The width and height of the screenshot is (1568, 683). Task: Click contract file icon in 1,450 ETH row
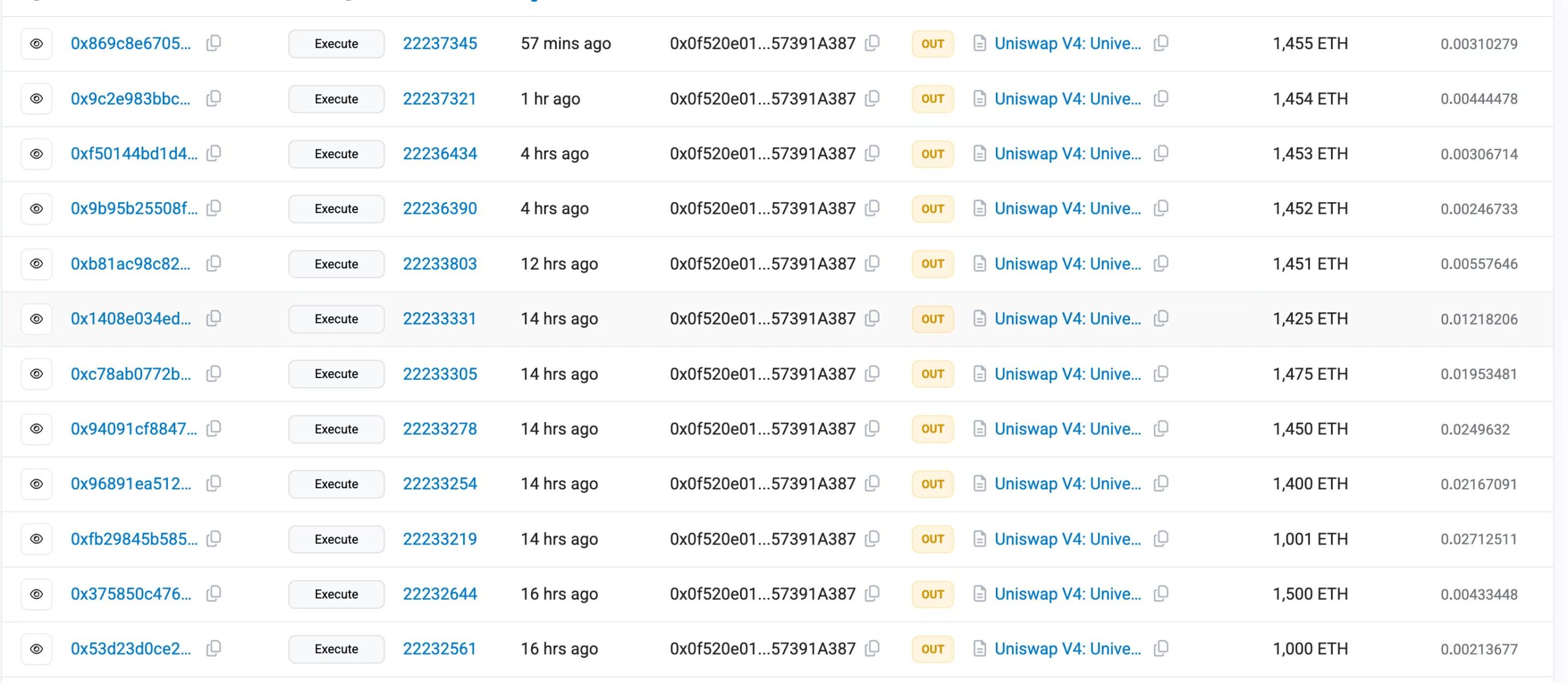click(x=979, y=429)
